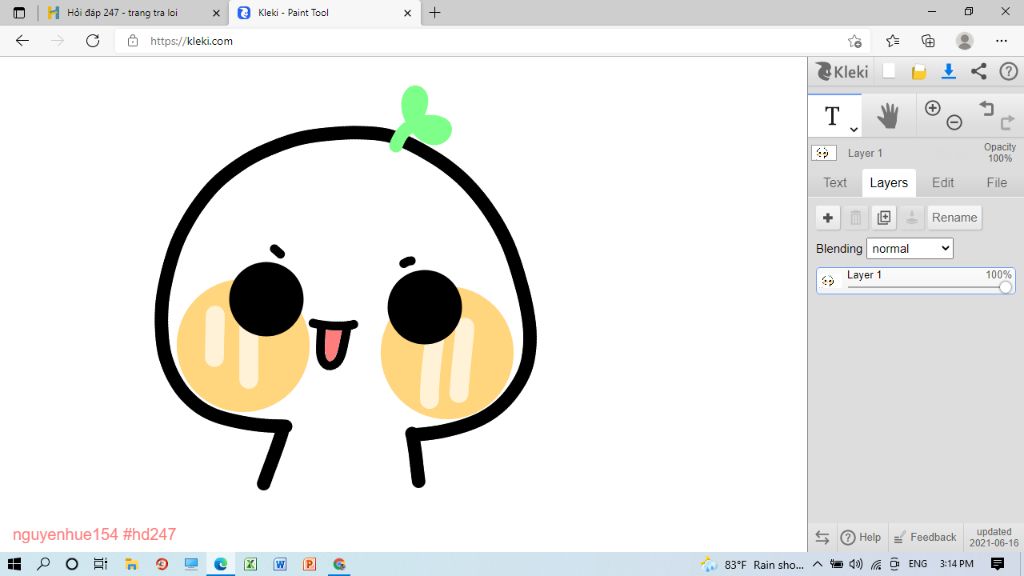Viewport: 1024px width, 576px height.
Task: Open an image with the folder icon
Action: point(919,72)
